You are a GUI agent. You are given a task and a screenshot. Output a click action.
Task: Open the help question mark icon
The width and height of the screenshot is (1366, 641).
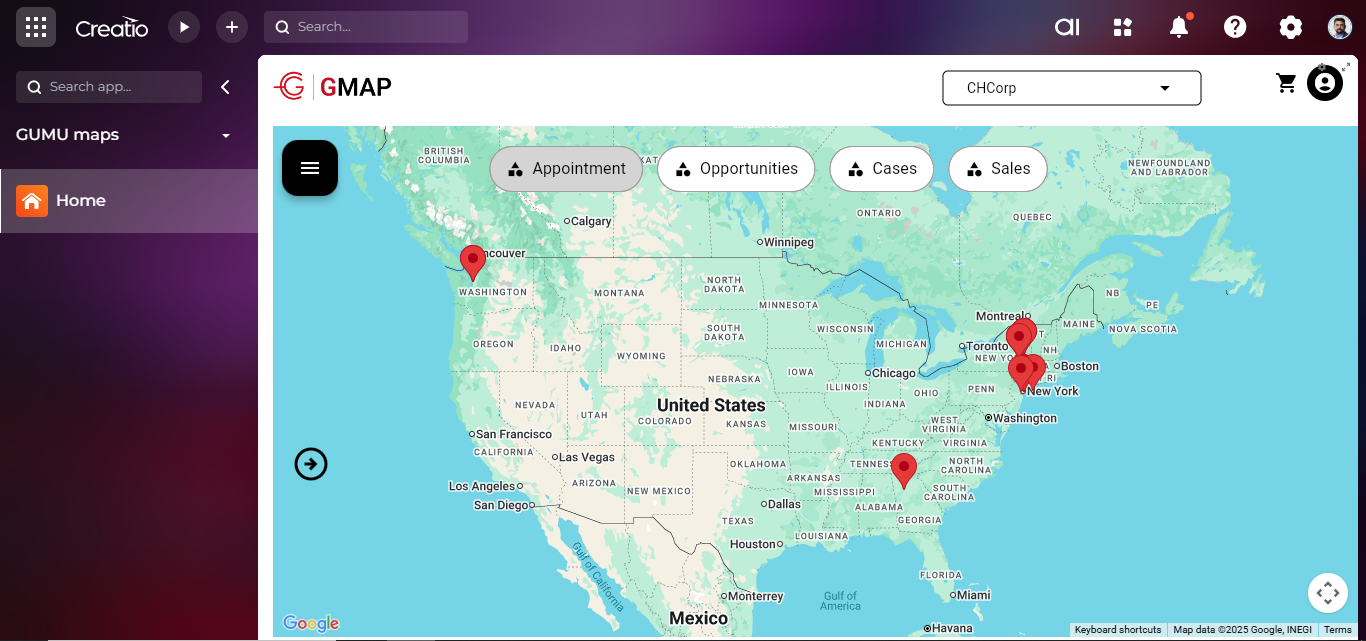[1235, 27]
